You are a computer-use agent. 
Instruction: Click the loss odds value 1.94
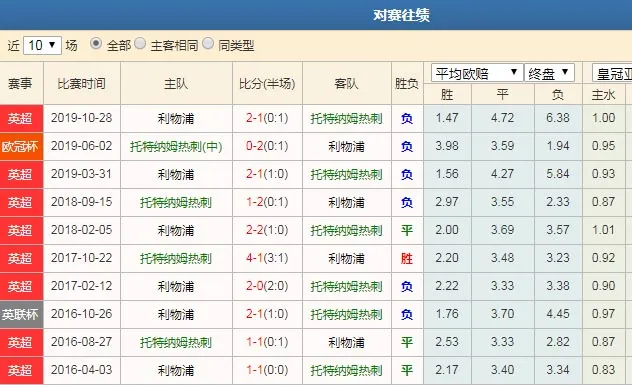click(x=558, y=146)
